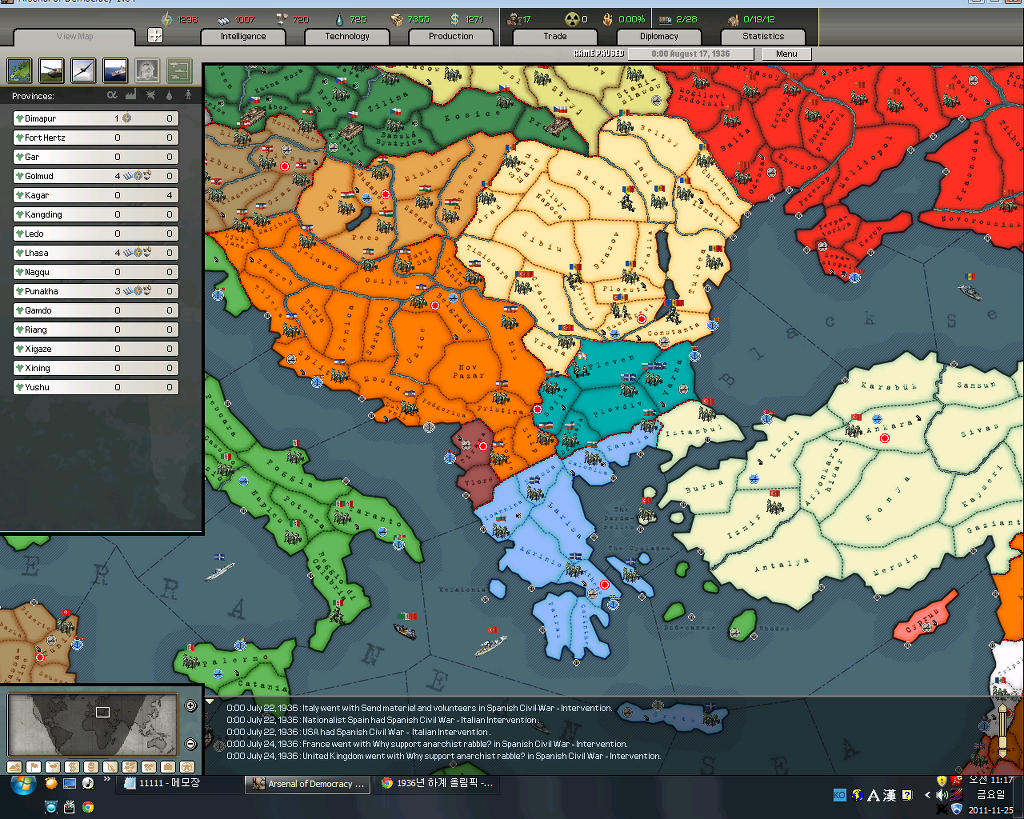Click the center-map crosshair icon beside View Map
The height and width of the screenshot is (819, 1024).
coord(155,35)
